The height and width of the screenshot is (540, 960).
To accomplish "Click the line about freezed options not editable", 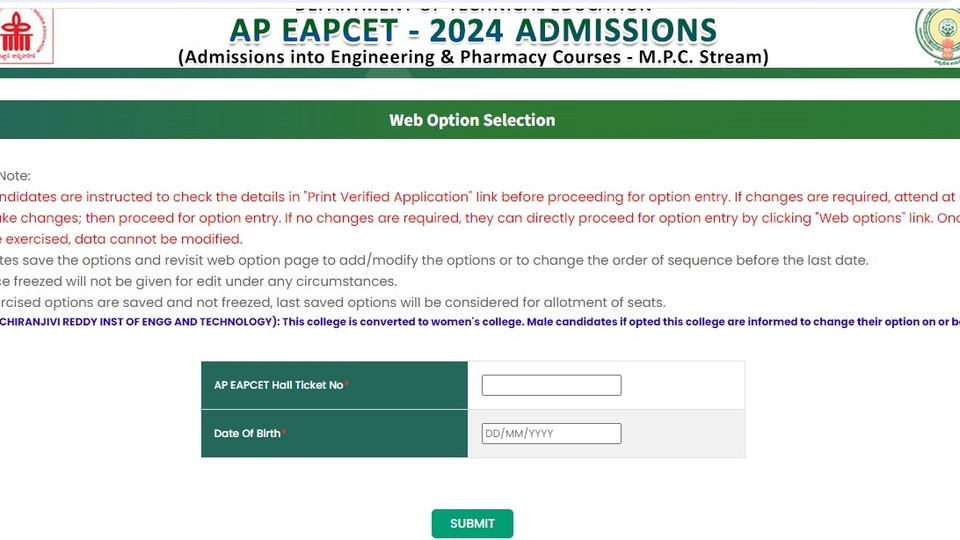I will point(198,282).
